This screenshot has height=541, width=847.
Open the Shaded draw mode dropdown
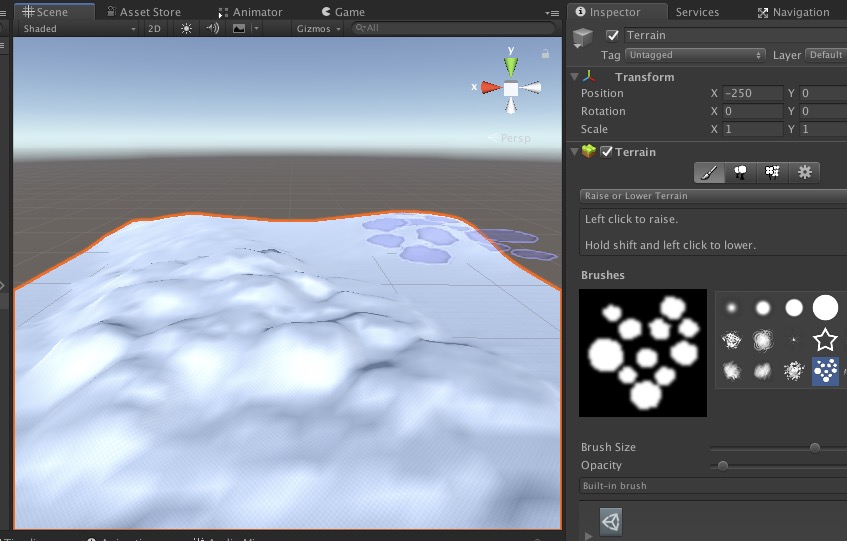coord(79,29)
